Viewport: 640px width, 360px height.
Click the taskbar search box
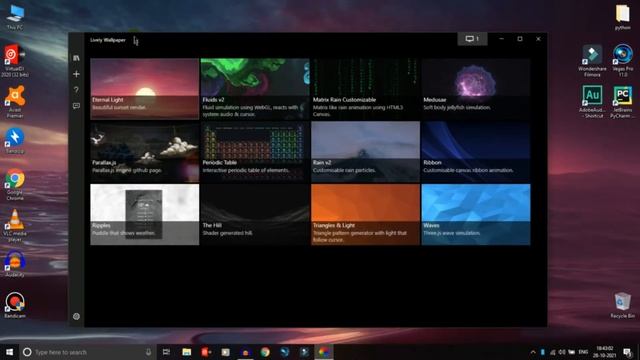click(88, 352)
